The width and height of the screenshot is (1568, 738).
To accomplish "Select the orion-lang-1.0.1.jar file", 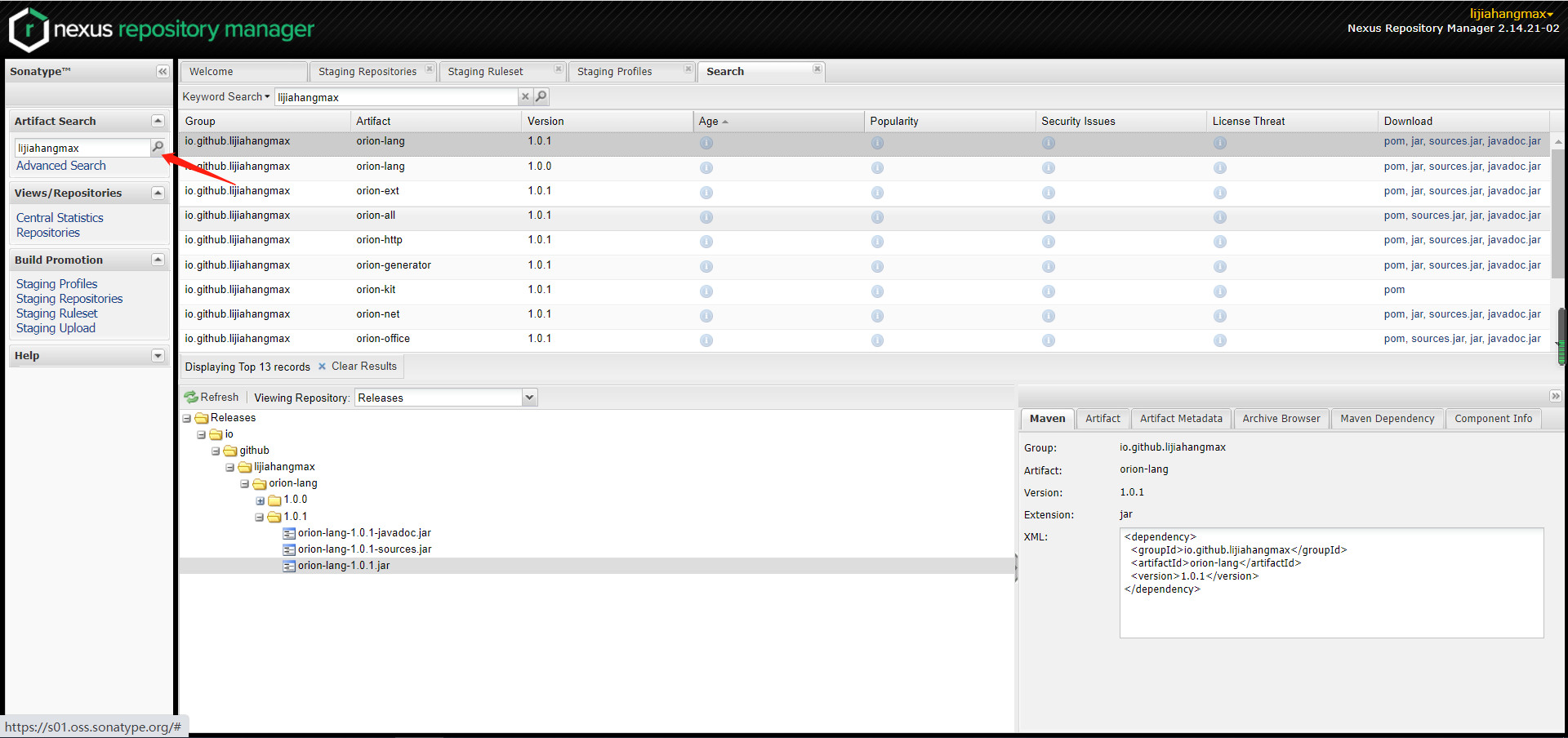I will pyautogui.click(x=344, y=566).
